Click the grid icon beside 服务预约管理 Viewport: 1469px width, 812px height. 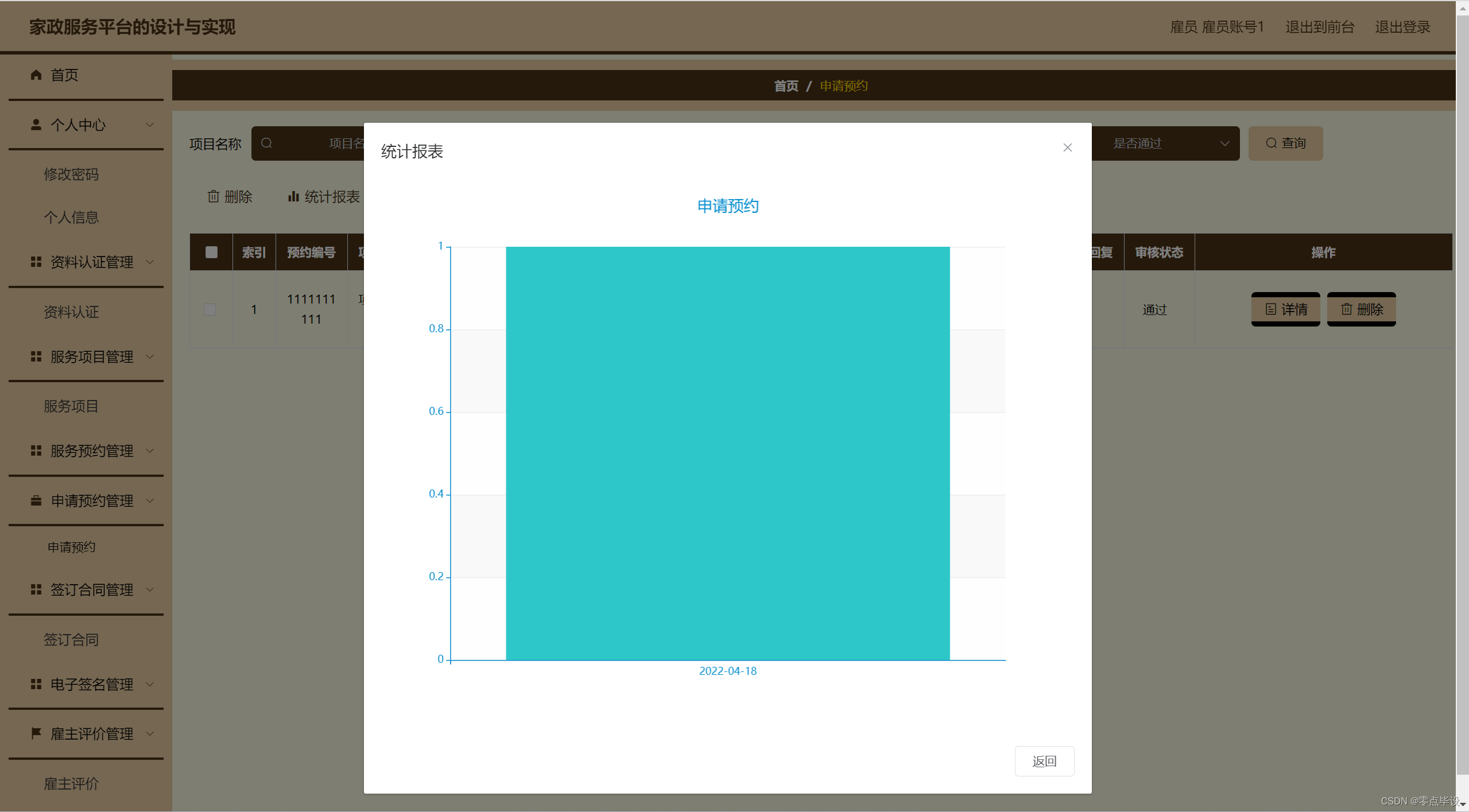[36, 450]
